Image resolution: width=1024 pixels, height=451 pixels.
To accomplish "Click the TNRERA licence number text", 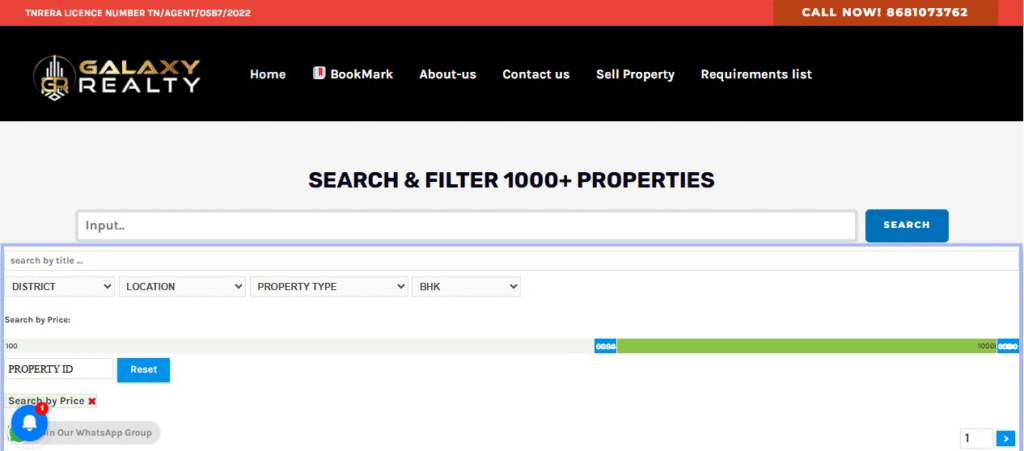I will (x=137, y=13).
